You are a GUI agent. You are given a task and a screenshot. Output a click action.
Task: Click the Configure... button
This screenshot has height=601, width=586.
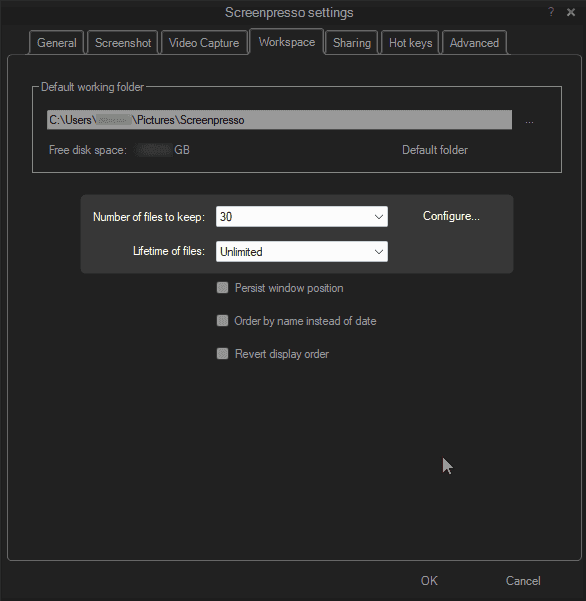[x=451, y=216]
